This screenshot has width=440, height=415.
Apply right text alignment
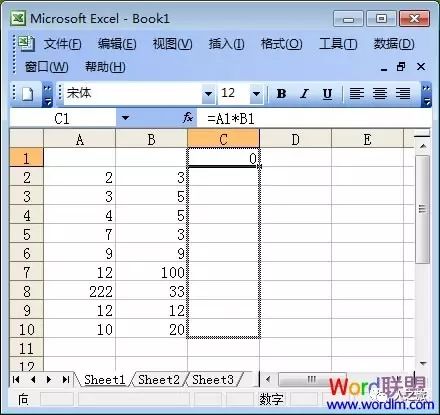[x=403, y=94]
